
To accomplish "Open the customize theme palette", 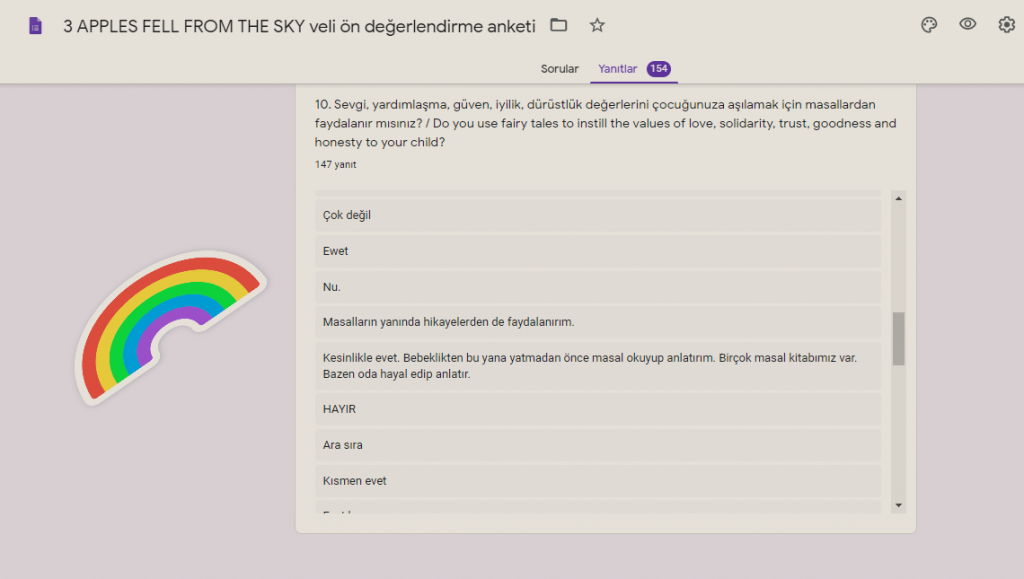I will tap(929, 25).
